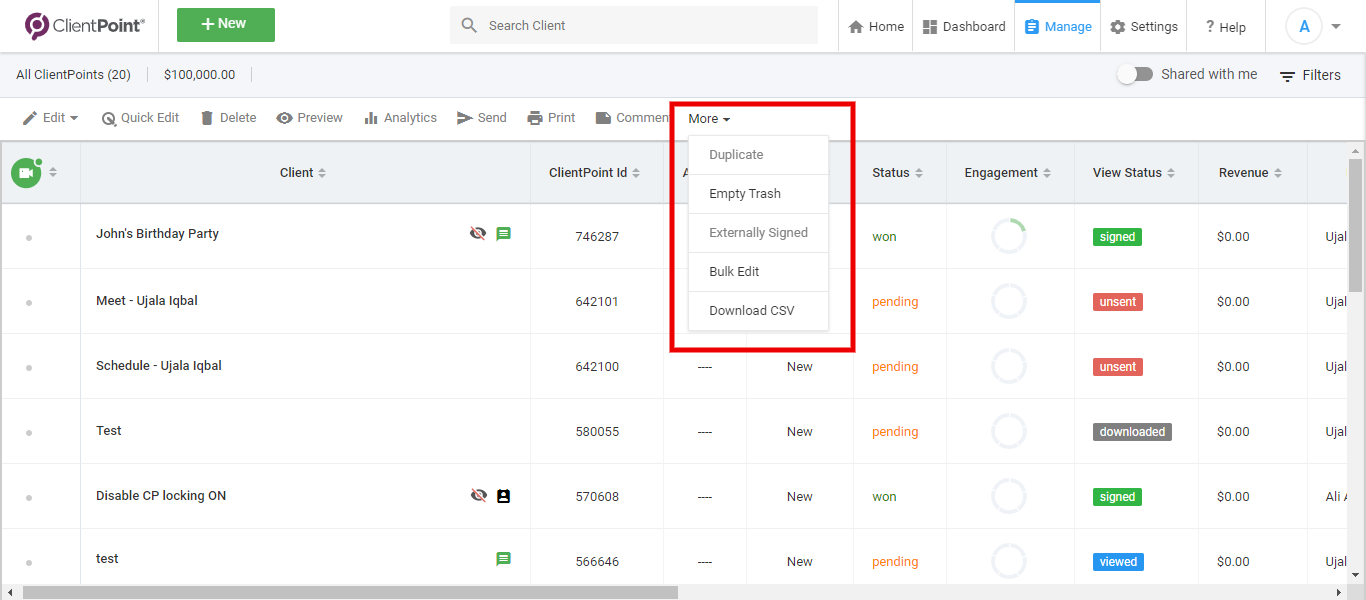Screen dimensions: 1366x600
Task: Open Analytics from the toolbar
Action: click(400, 118)
